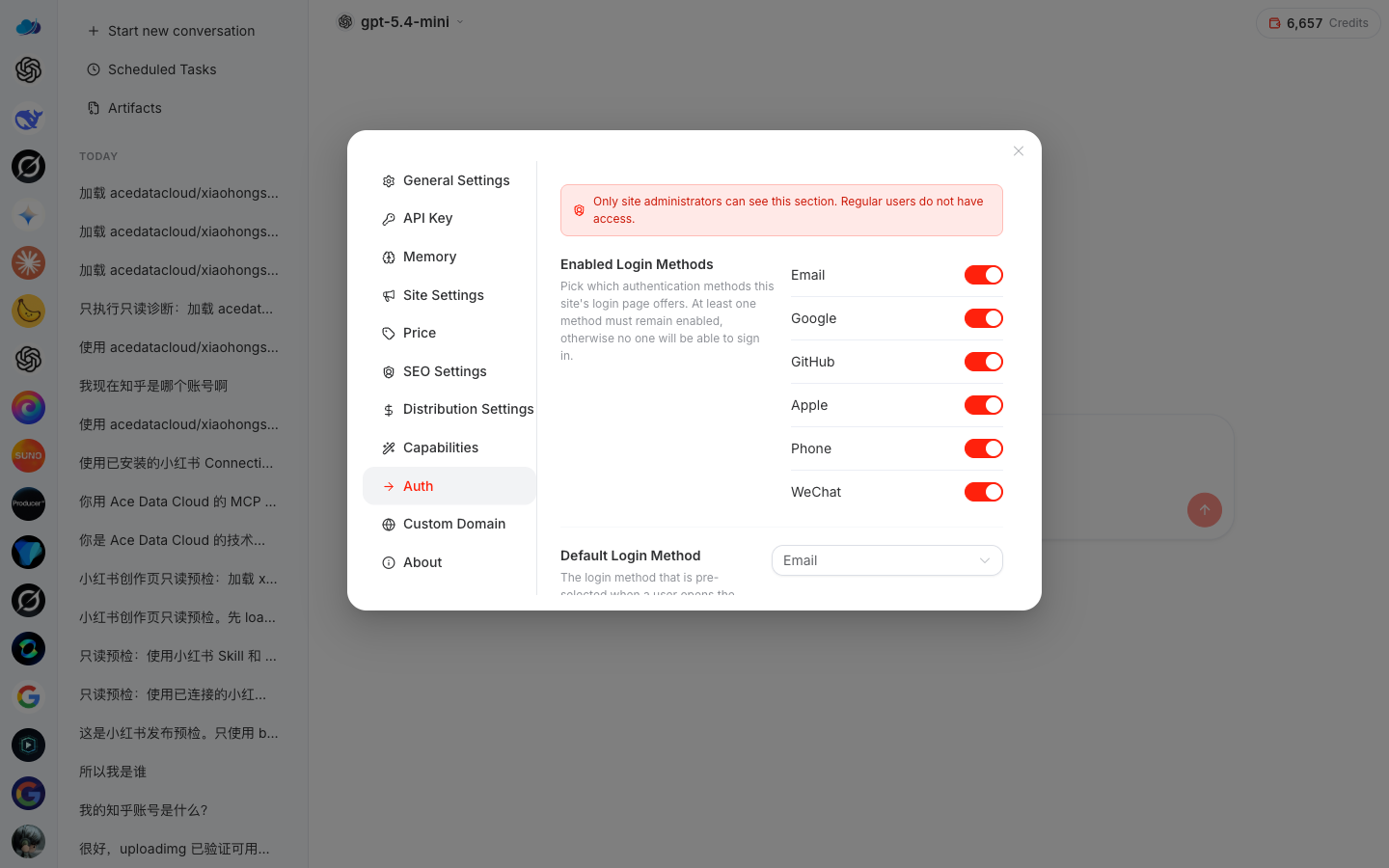Viewport: 1389px width, 868px height.
Task: Switch off the Apple login toggle
Action: (x=984, y=405)
